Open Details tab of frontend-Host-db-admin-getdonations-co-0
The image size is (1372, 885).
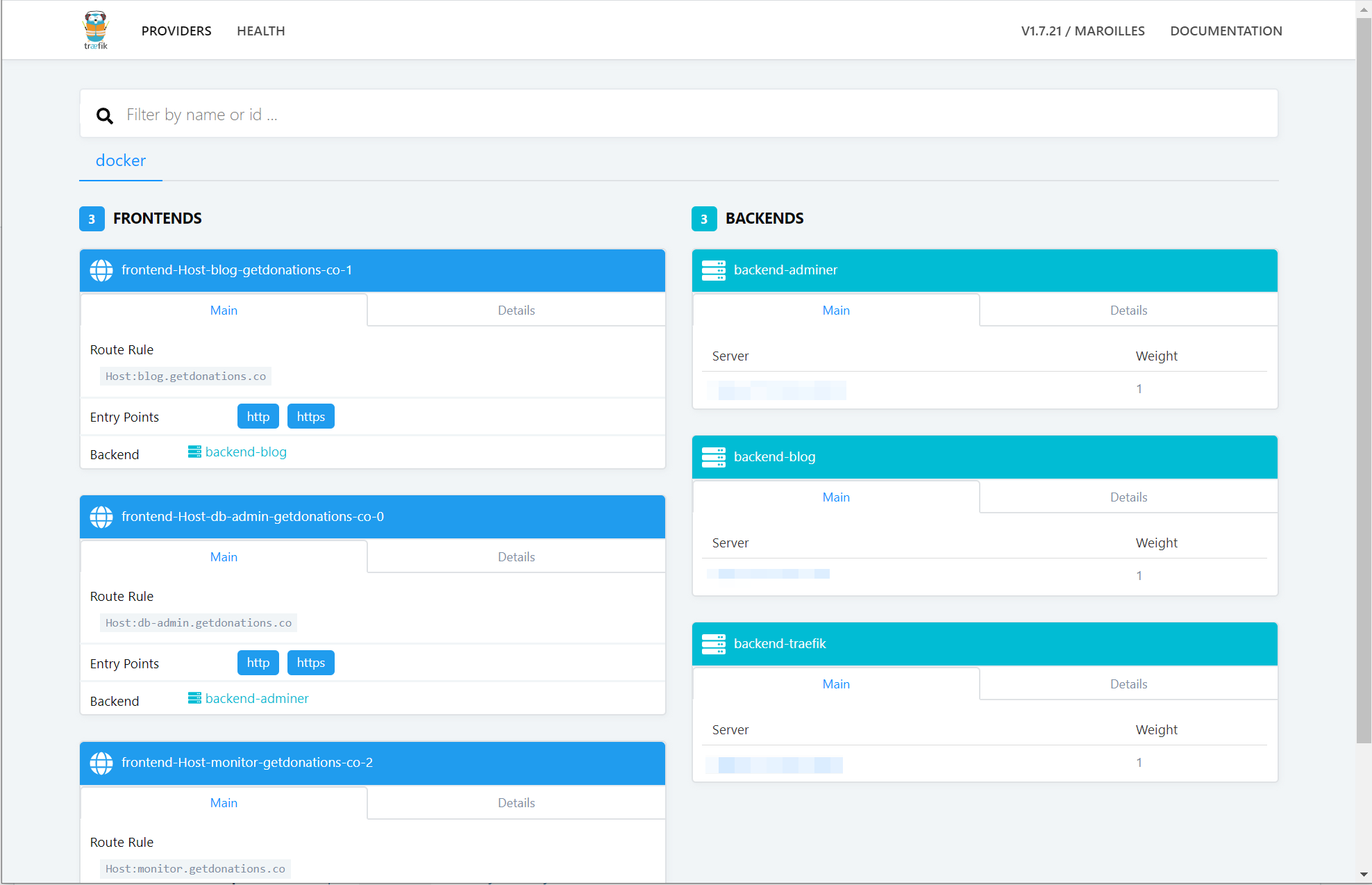click(x=517, y=557)
